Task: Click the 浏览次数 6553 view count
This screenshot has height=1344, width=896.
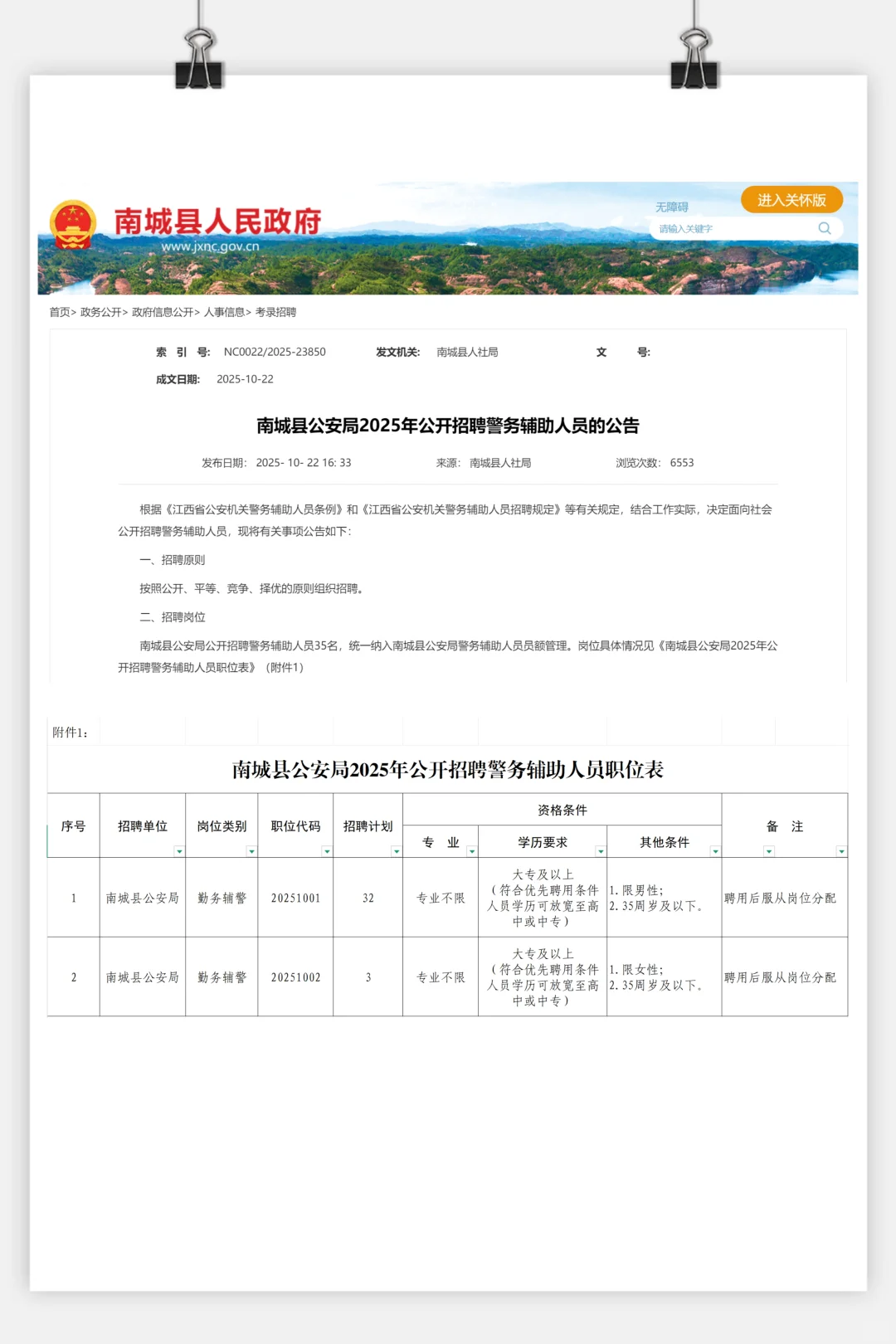Action: (x=655, y=463)
